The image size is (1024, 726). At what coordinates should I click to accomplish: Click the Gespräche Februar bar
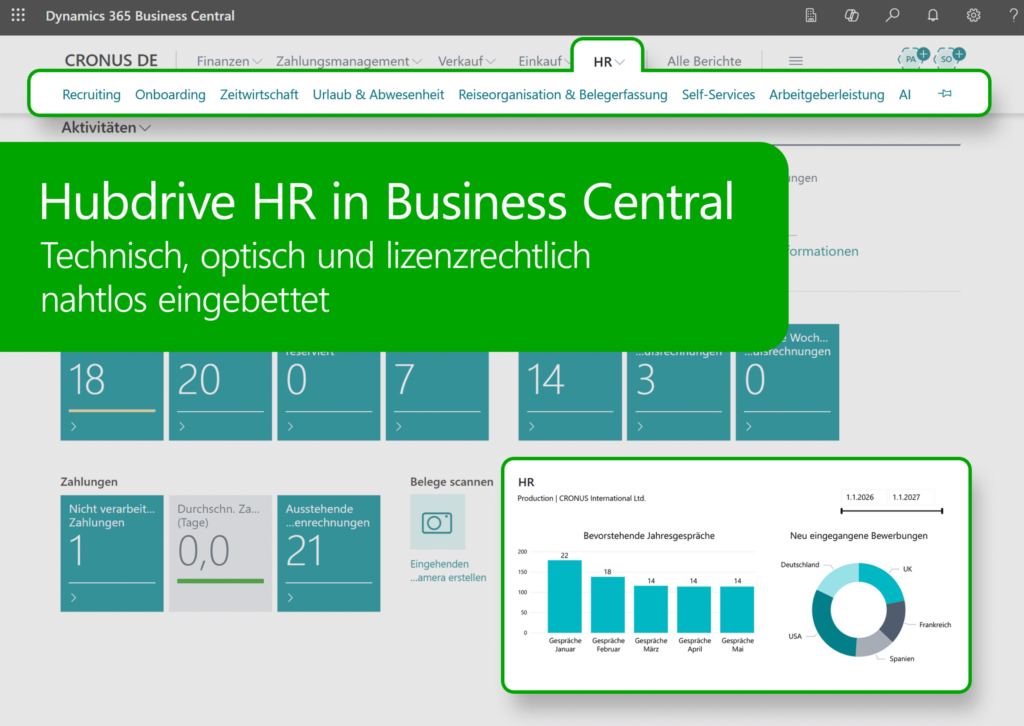(x=607, y=605)
